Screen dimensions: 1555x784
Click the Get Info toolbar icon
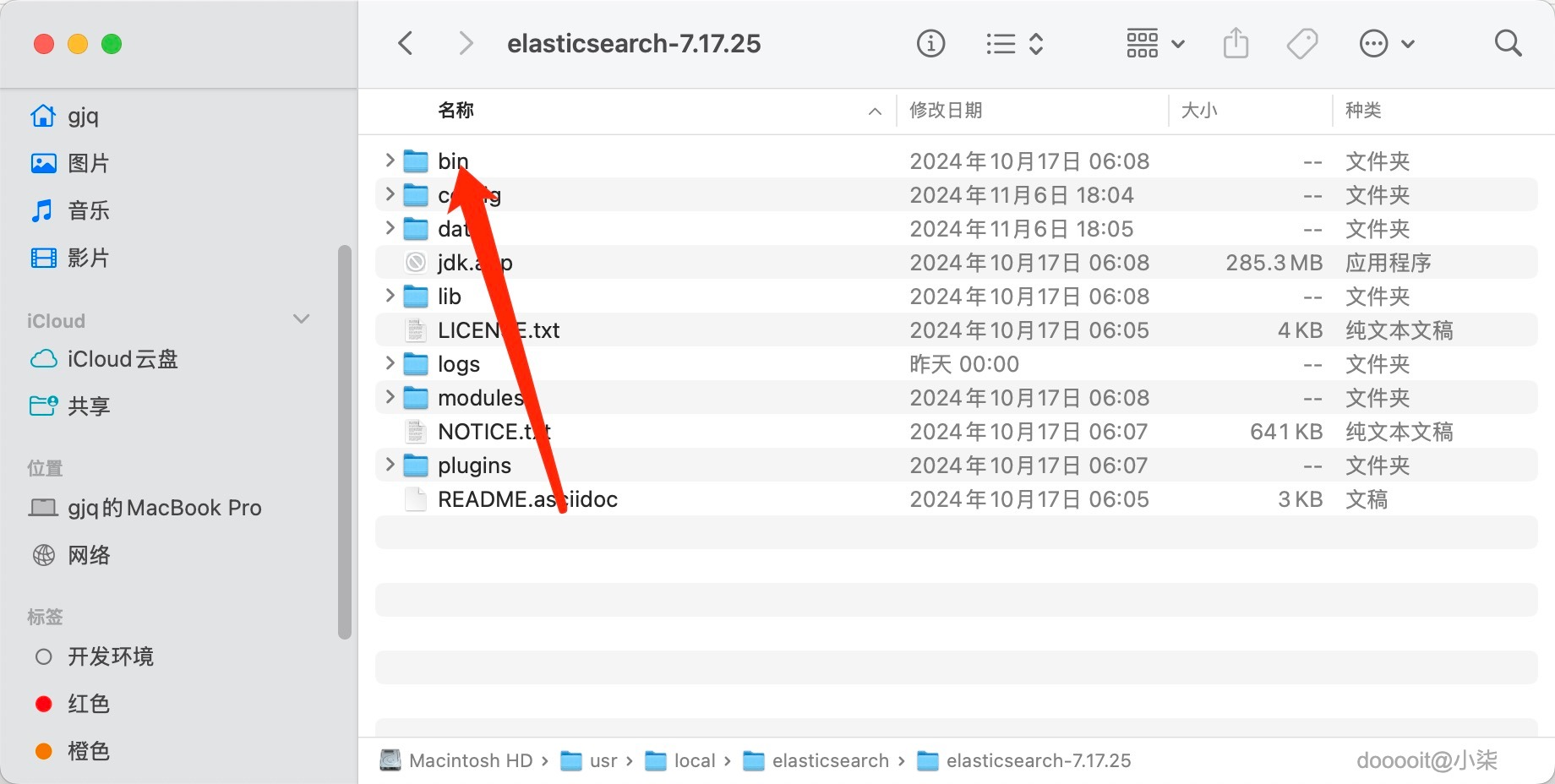coord(930,43)
